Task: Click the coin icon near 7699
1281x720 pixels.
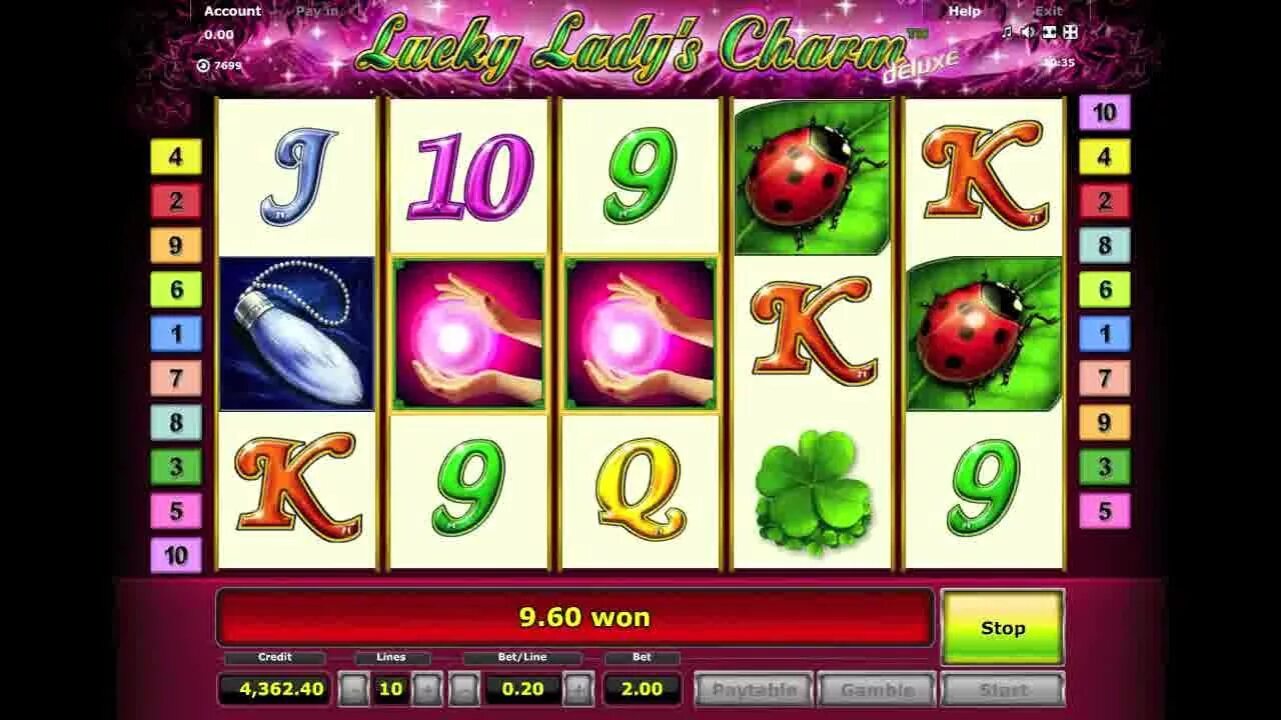Action: 203,65
